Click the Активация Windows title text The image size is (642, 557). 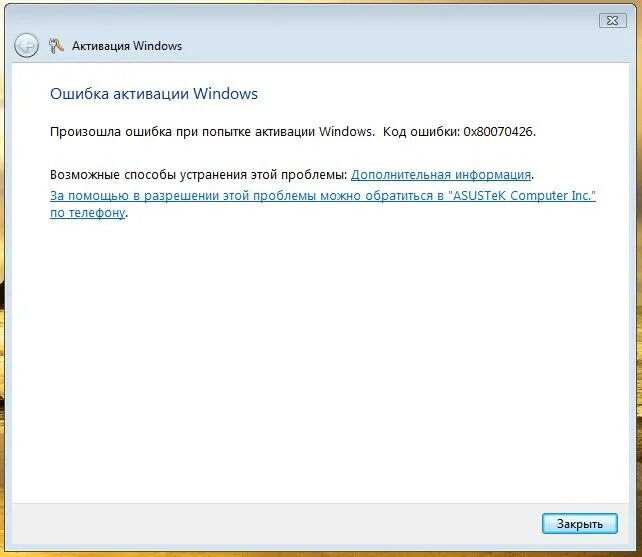click(127, 46)
